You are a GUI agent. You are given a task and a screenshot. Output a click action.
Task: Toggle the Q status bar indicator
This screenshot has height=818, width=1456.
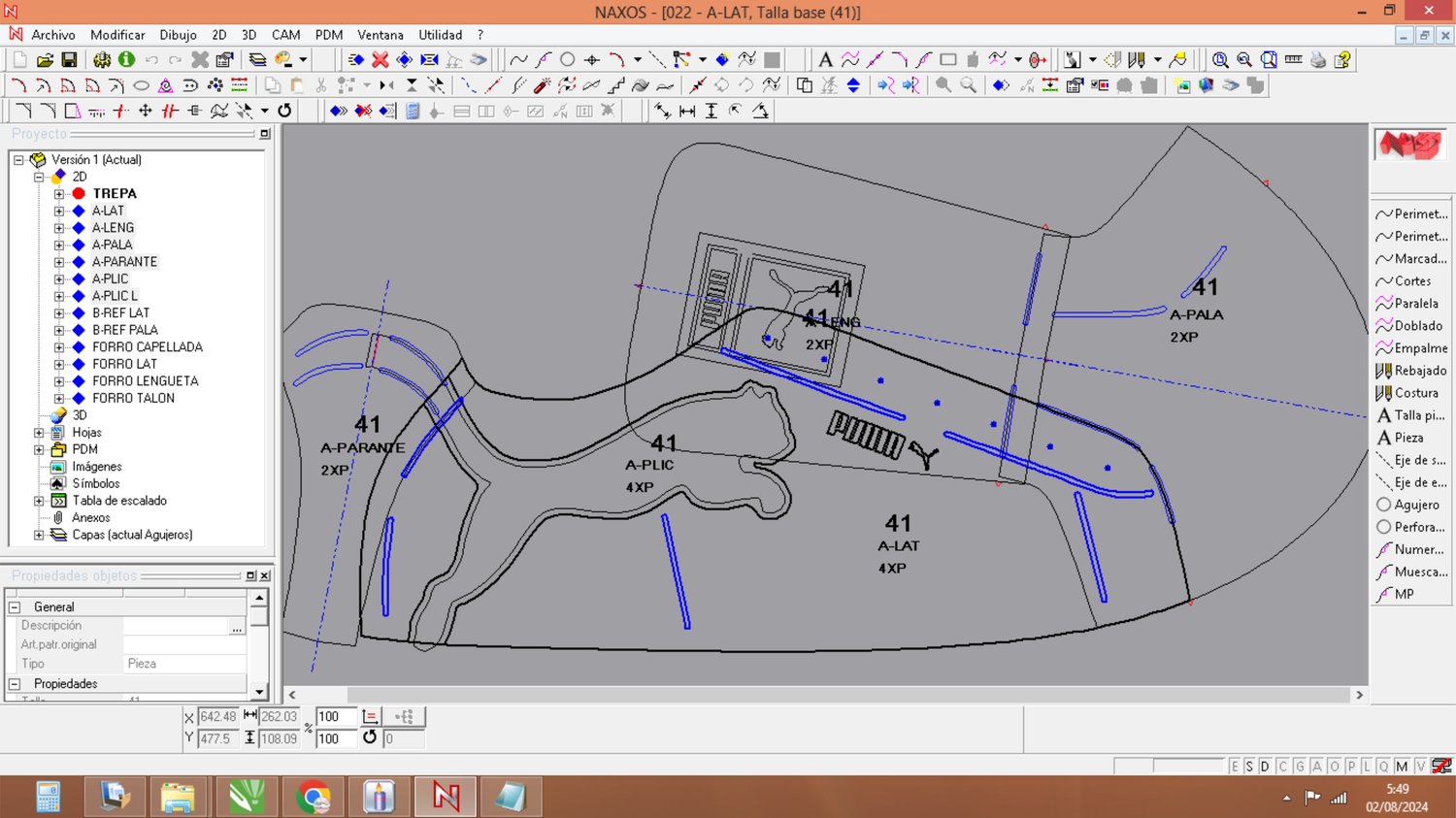[x=1384, y=767]
